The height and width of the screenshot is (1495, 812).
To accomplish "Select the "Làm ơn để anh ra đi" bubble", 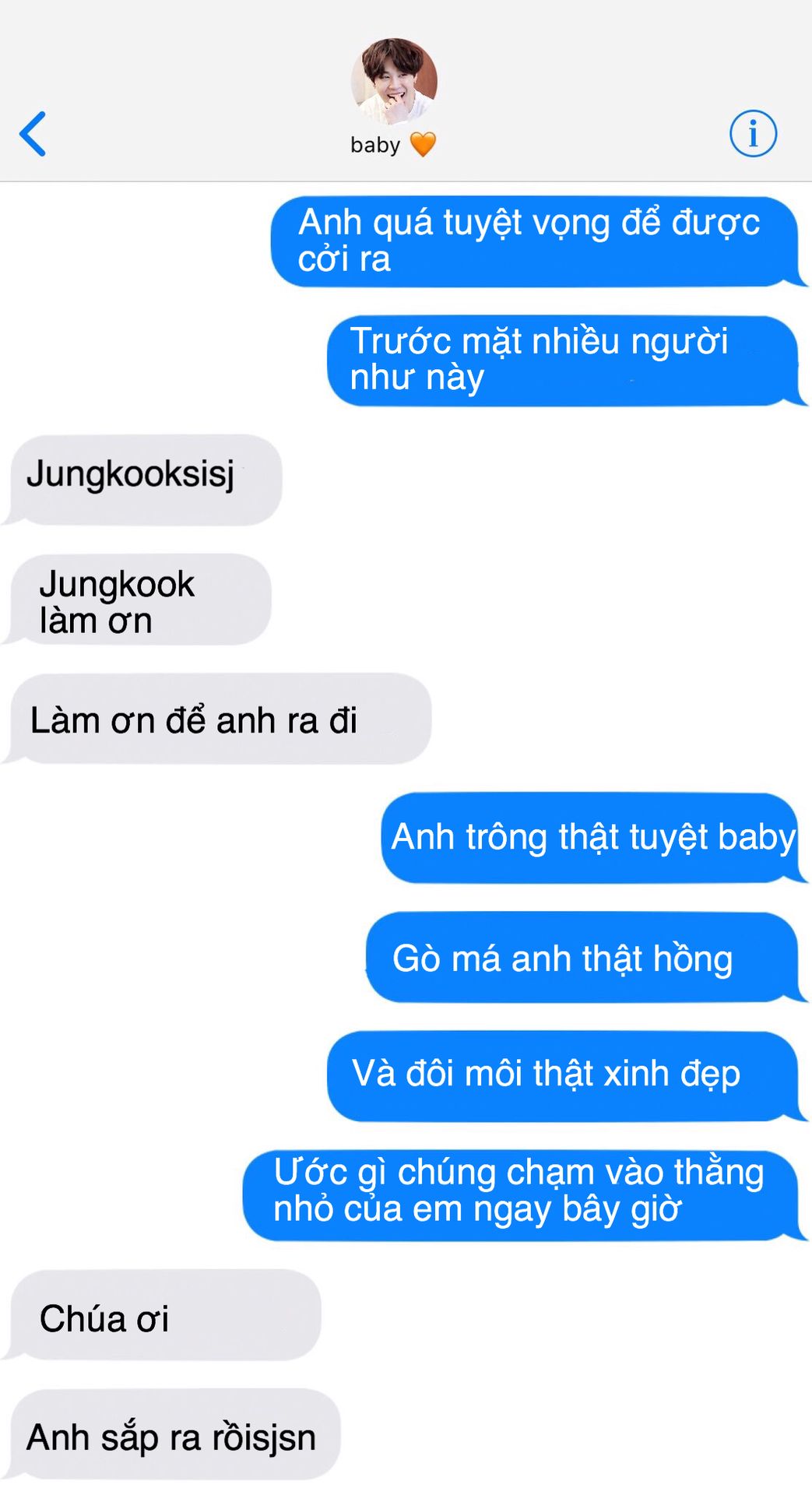I will 217,718.
